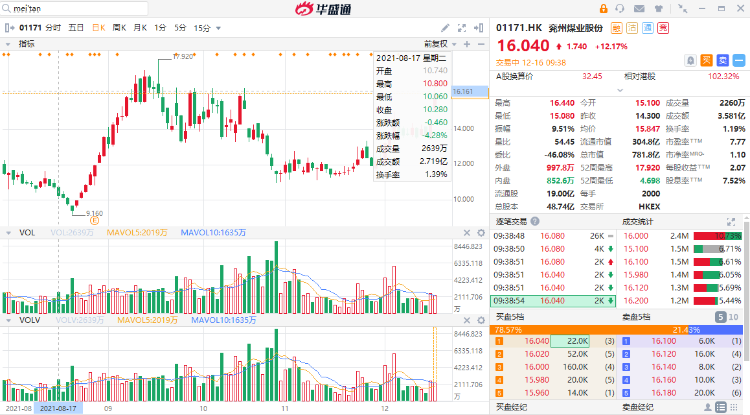The height and width of the screenshot is (415, 750).
Task: Click the compact mode arrows icon in title bar
Action: 683,9
